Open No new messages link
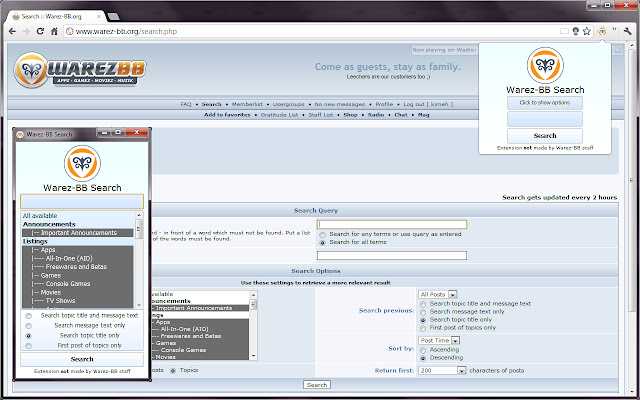The height and width of the screenshot is (400, 640). click(340, 104)
